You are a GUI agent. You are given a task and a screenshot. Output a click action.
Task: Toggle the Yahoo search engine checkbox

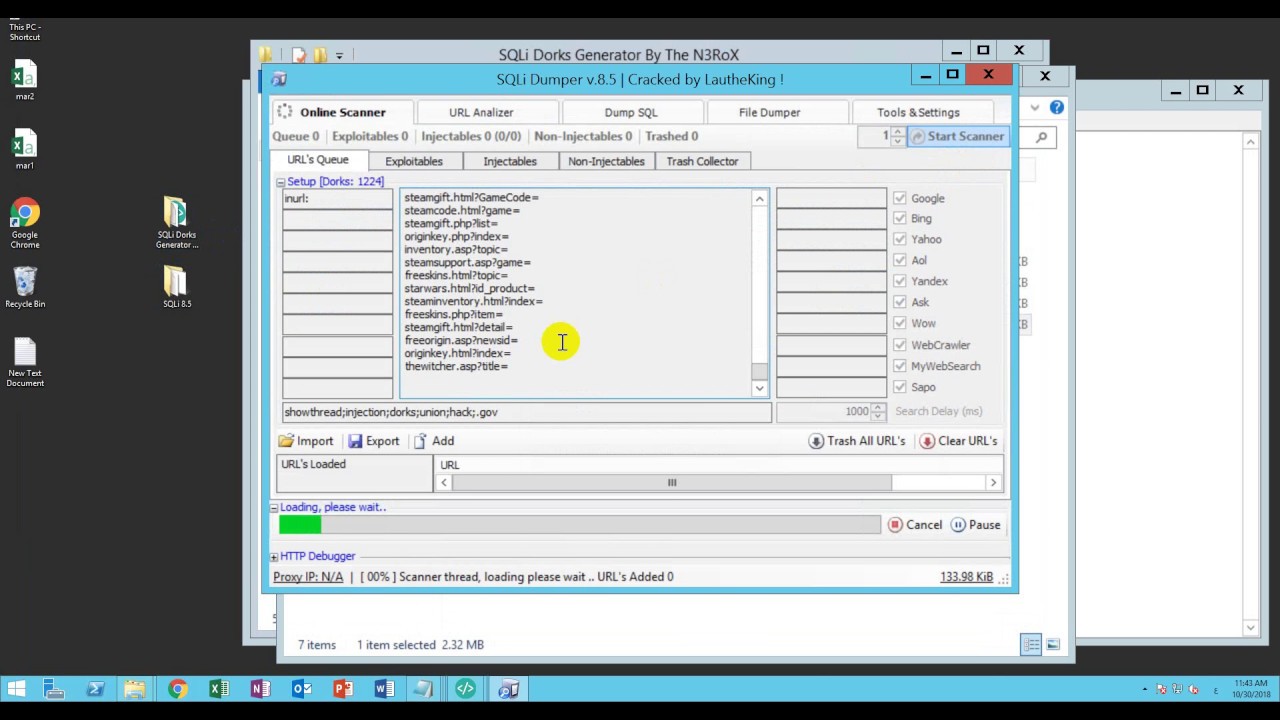coord(900,239)
